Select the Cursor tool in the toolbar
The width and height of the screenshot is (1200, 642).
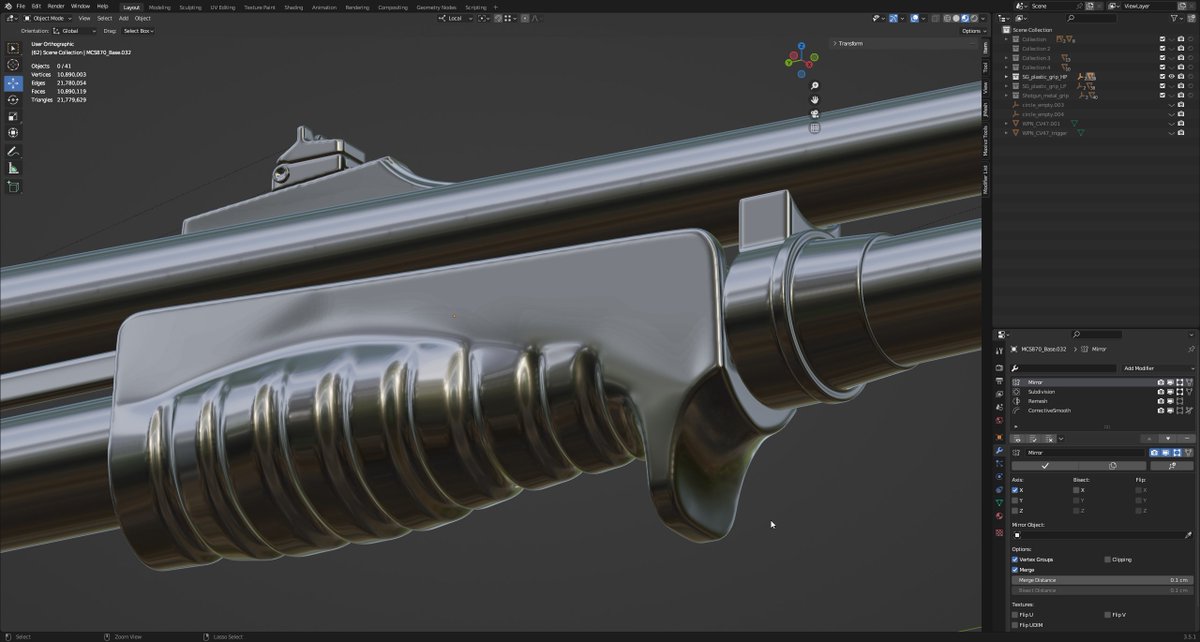coord(13,65)
